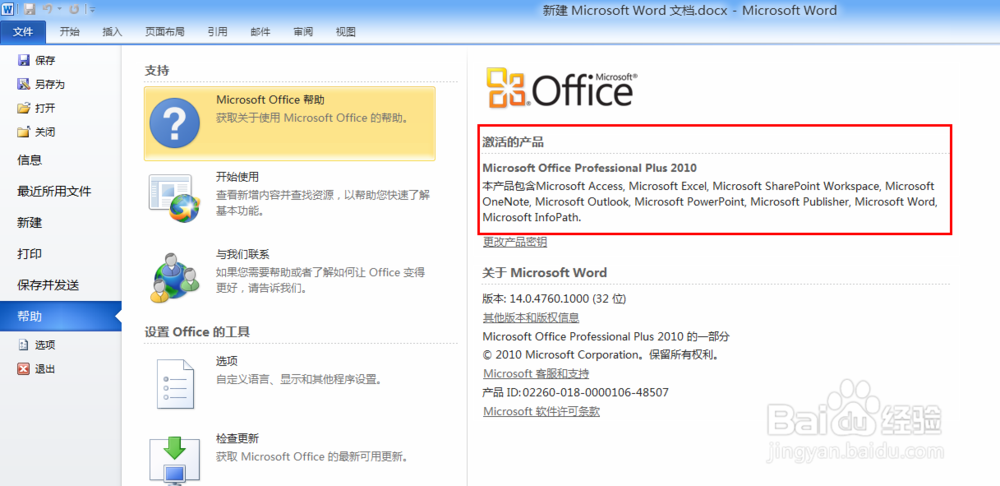
Task: Click the 更改产品密钥 link
Action: point(515,242)
